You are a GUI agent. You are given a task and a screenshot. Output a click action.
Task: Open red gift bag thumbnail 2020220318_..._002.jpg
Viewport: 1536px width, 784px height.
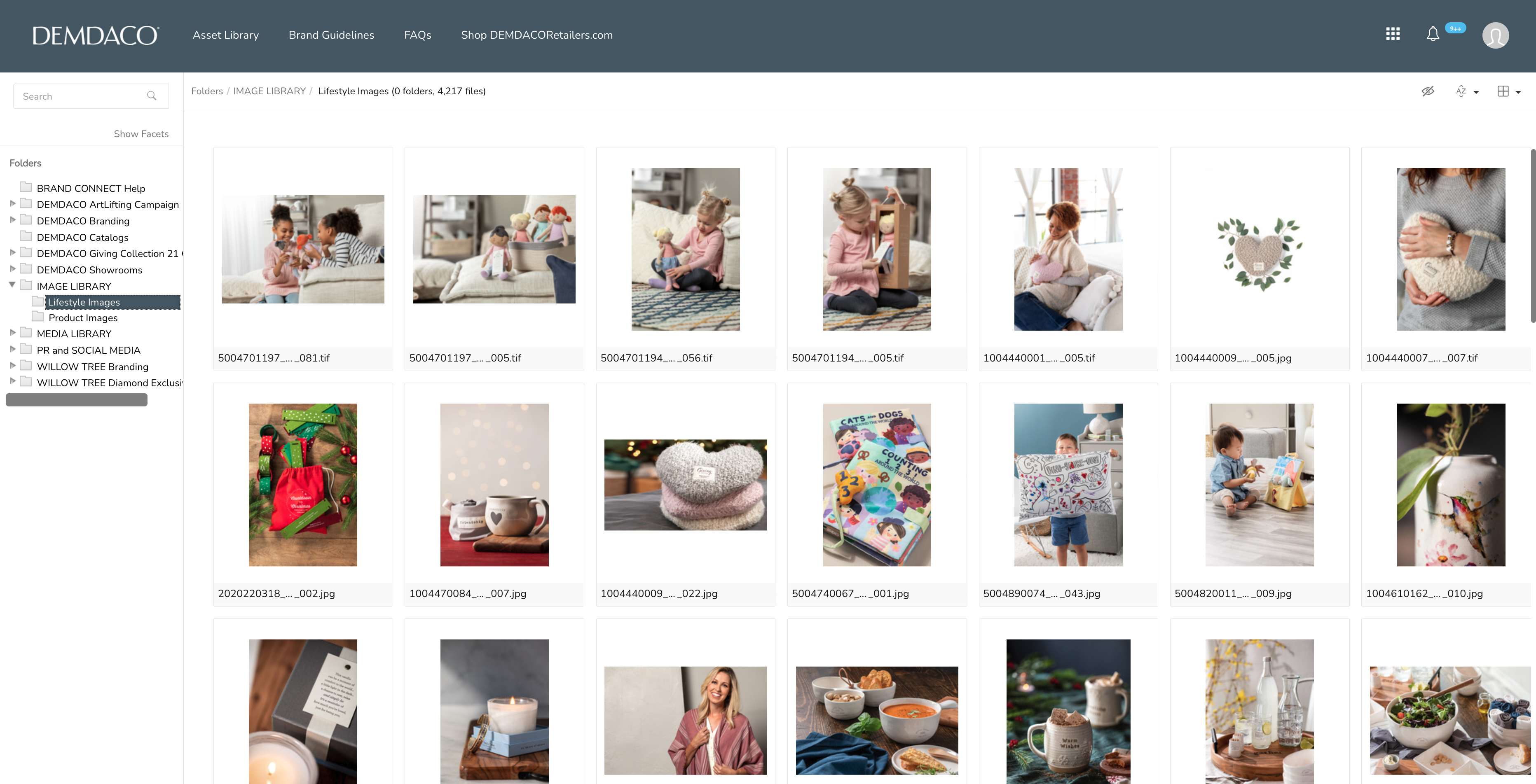303,485
